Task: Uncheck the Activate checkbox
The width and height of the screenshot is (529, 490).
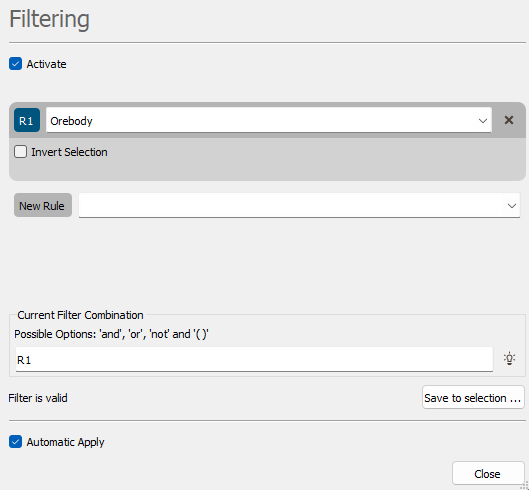Action: (16, 64)
